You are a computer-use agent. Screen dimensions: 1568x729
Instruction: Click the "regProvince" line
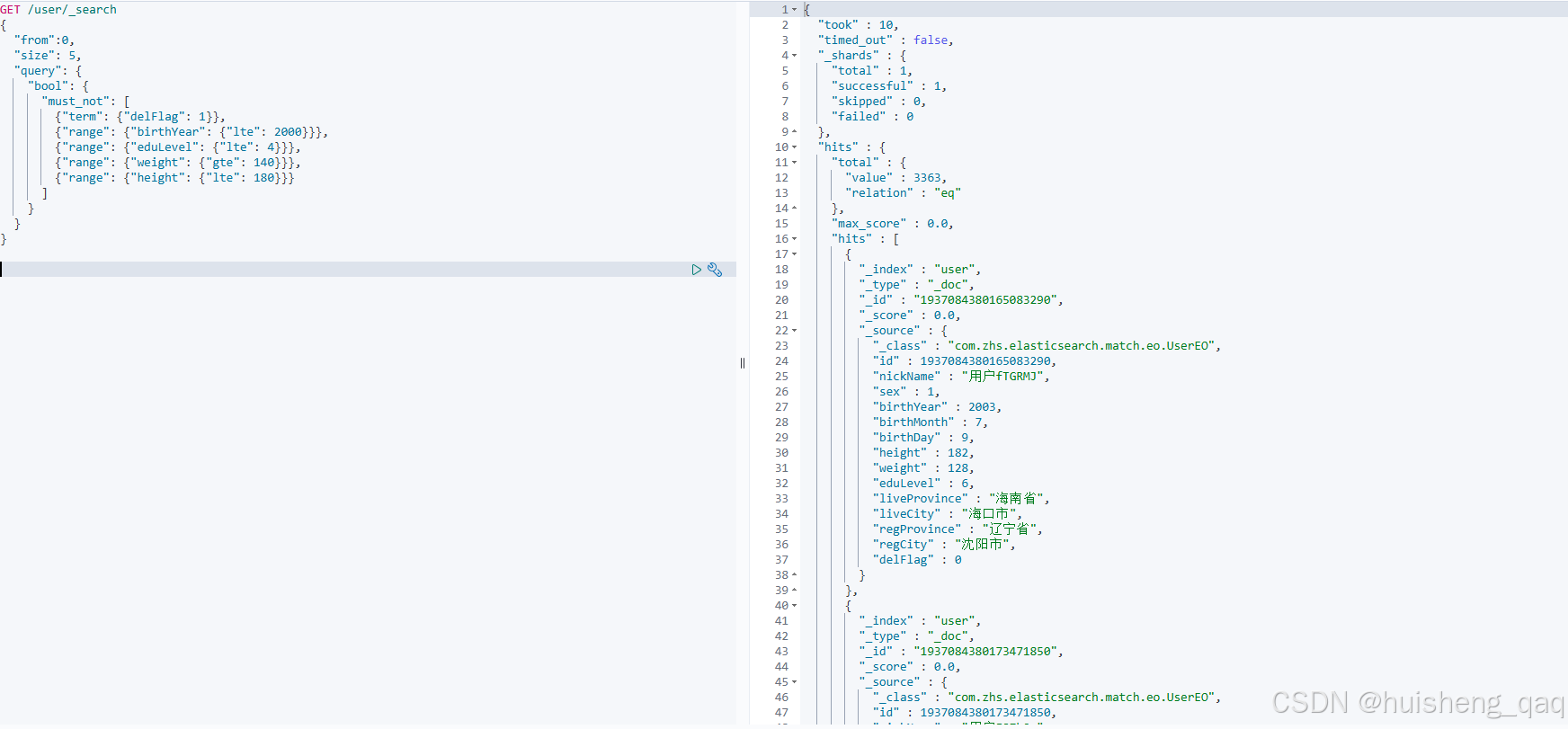tap(958, 529)
